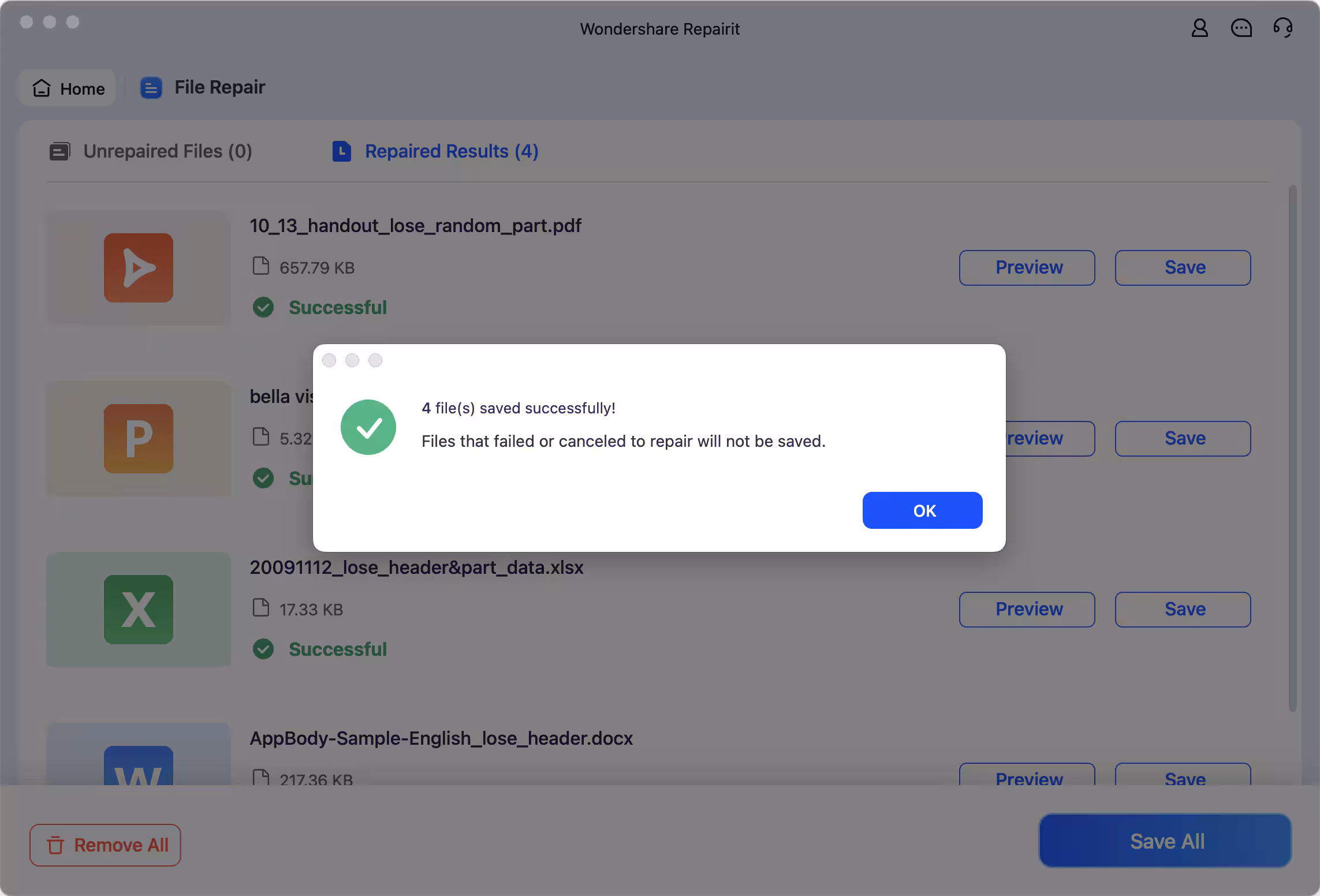
Task: Click Save All button
Action: coord(1165,841)
